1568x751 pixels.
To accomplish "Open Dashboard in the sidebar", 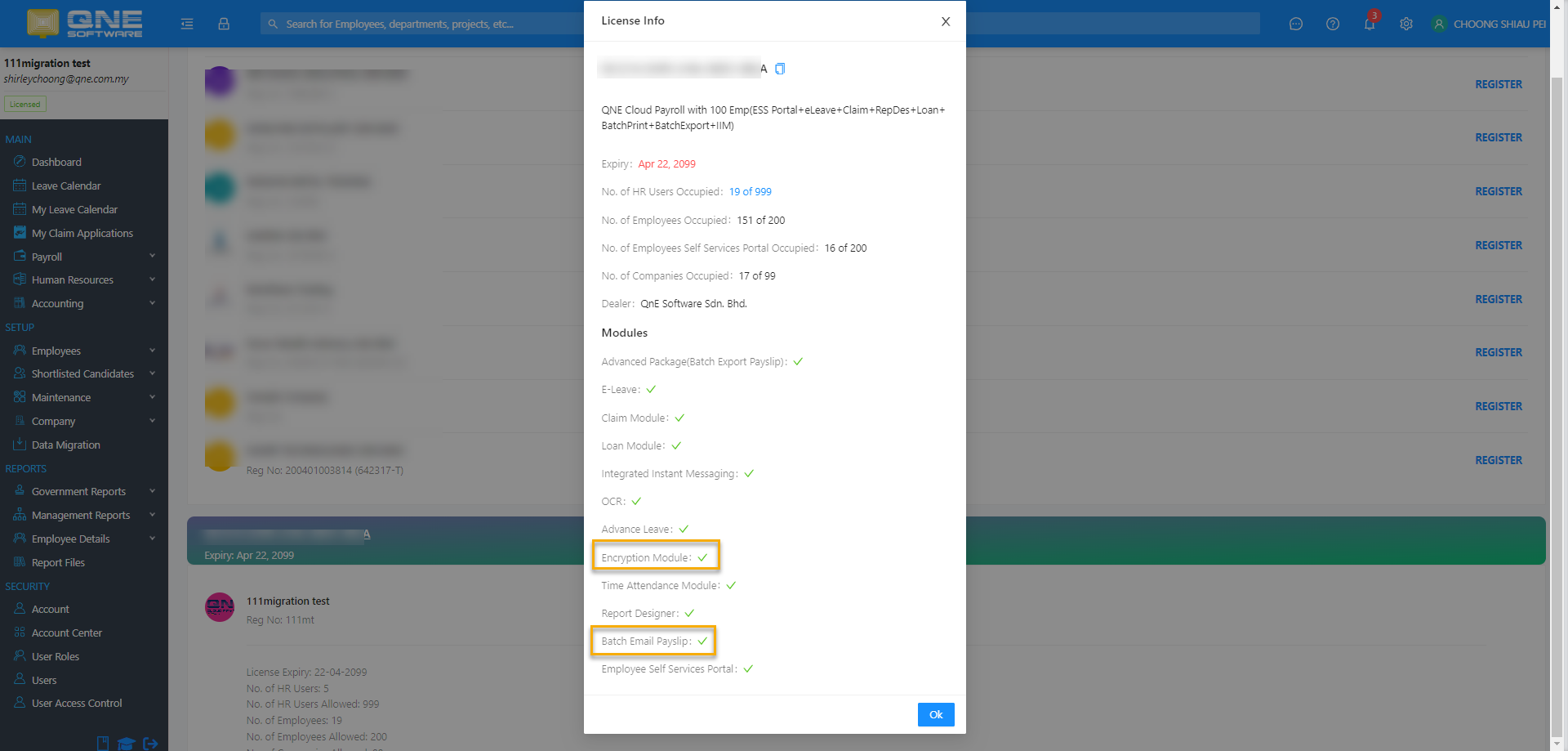I will (x=56, y=162).
